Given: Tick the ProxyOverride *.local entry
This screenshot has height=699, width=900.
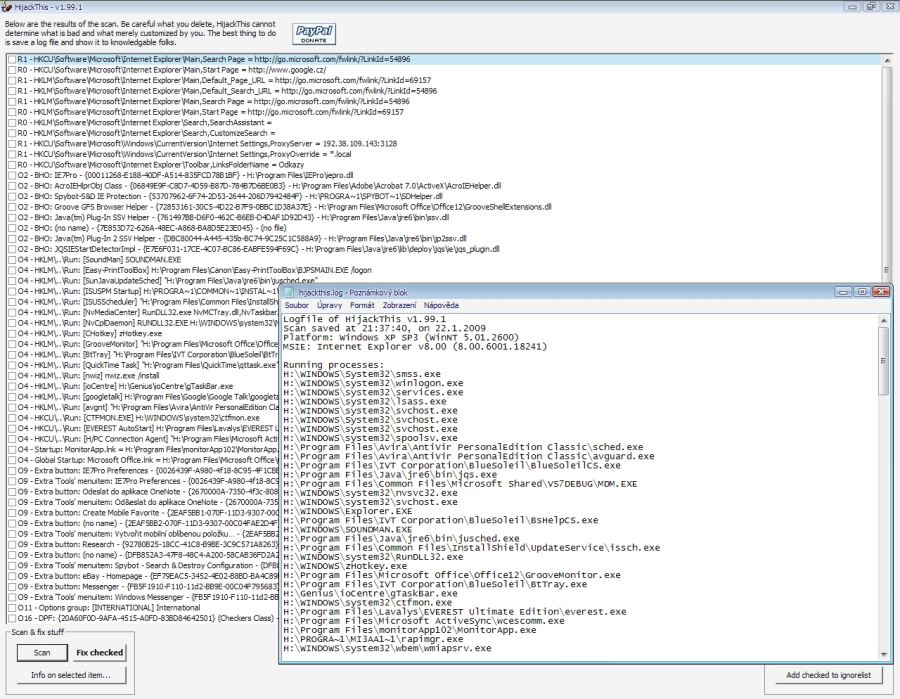Looking at the screenshot, I should 12,154.
